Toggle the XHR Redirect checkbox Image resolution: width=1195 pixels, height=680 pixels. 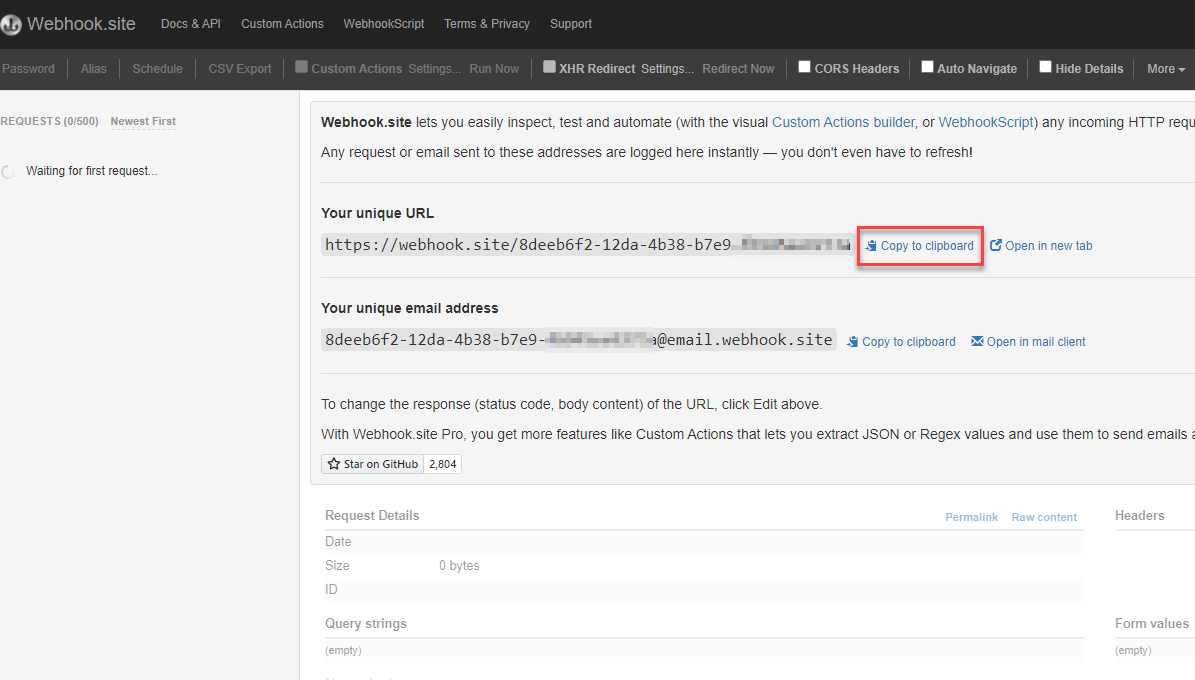pos(549,67)
